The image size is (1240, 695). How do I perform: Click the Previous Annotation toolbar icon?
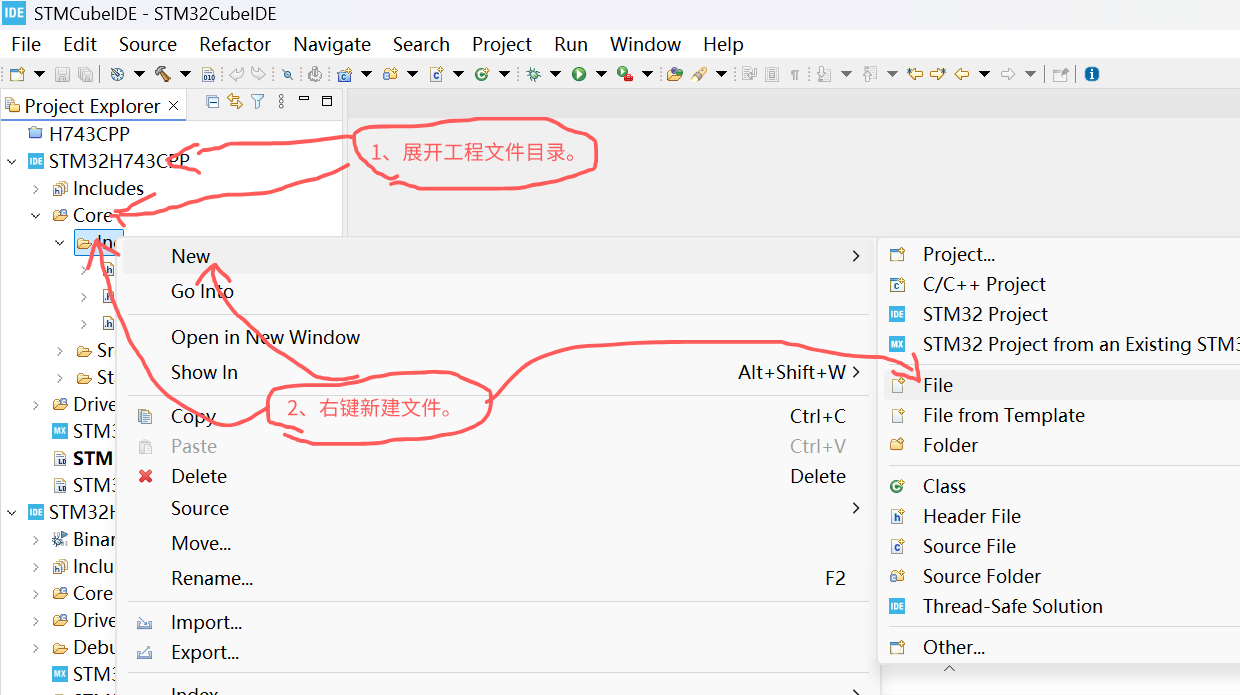869,74
